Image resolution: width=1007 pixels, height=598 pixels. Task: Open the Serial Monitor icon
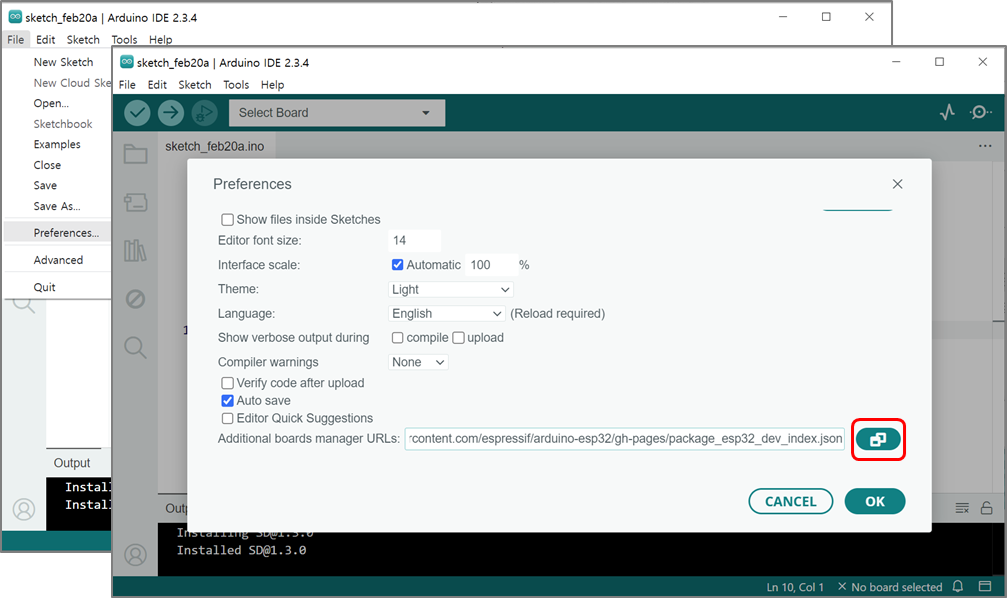click(x=980, y=112)
